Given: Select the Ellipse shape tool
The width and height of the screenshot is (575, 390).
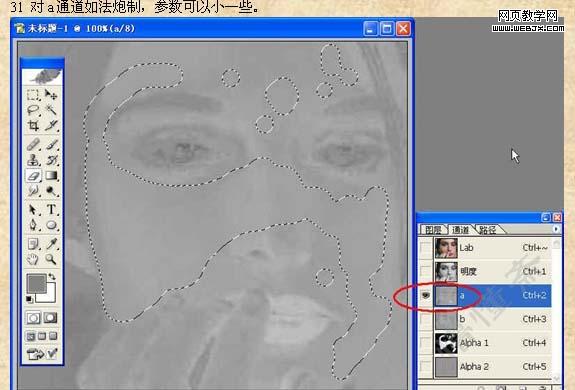Looking at the screenshot, I should pyautogui.click(x=51, y=225).
